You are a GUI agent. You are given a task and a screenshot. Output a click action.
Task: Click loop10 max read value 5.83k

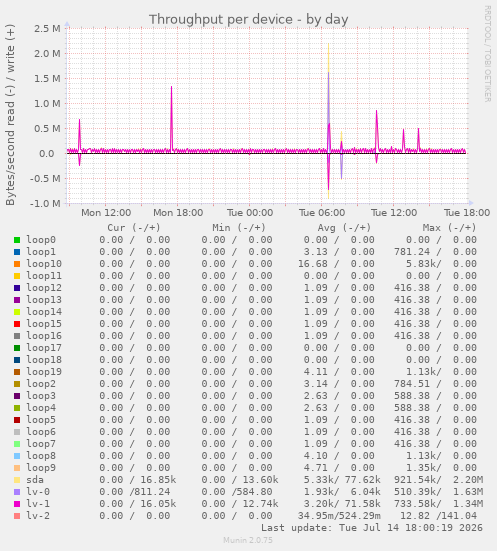421,264
